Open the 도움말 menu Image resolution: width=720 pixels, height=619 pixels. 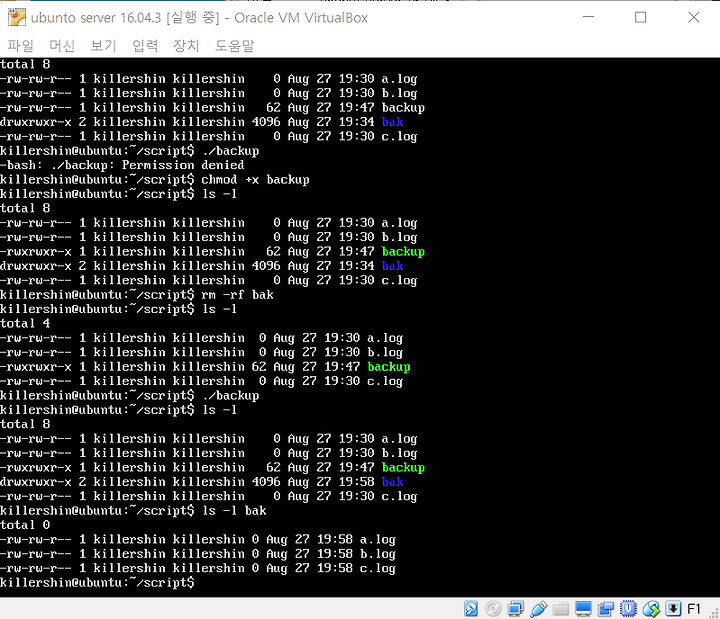[235, 45]
